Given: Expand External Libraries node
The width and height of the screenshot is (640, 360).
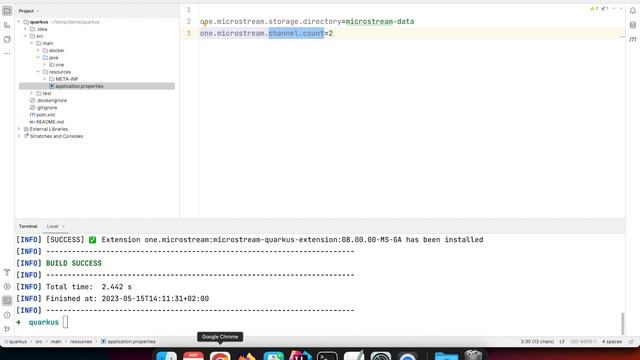Looking at the screenshot, I should [19, 129].
